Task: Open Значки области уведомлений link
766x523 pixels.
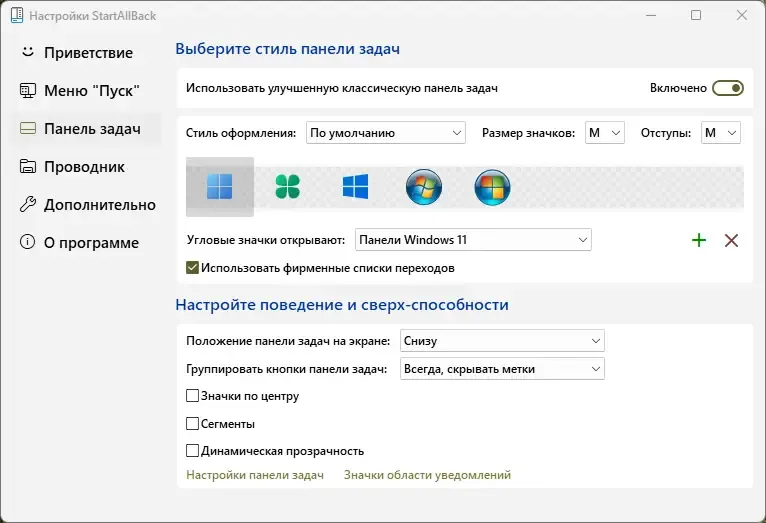Action: click(x=427, y=475)
